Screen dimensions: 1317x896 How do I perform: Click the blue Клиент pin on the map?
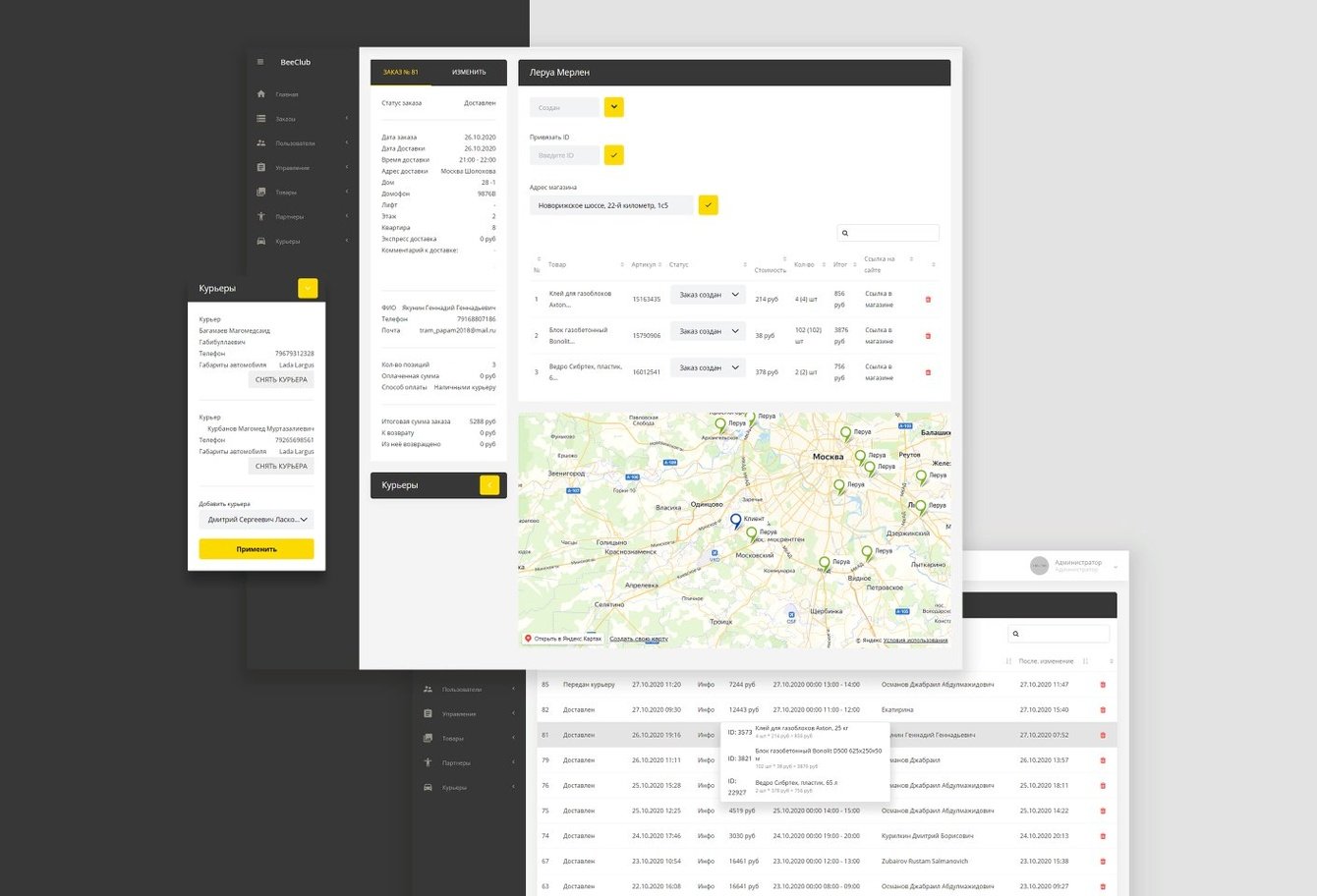pos(736,522)
